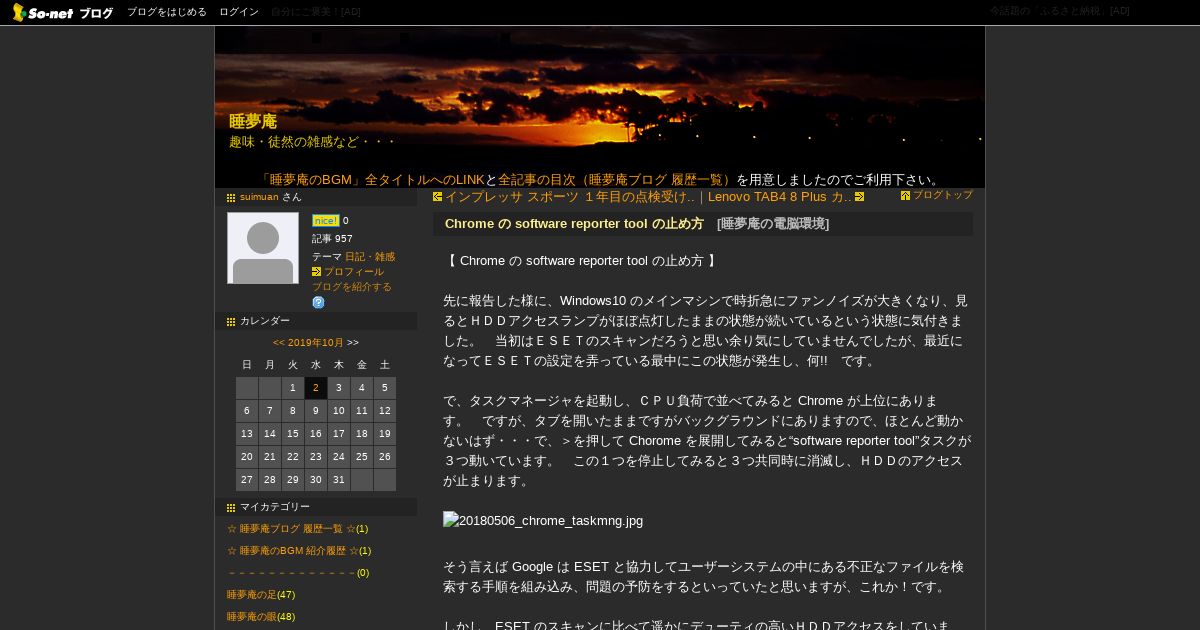Open the 睡夢庵の眼 category
Image resolution: width=1200 pixels, height=630 pixels.
[x=252, y=617]
